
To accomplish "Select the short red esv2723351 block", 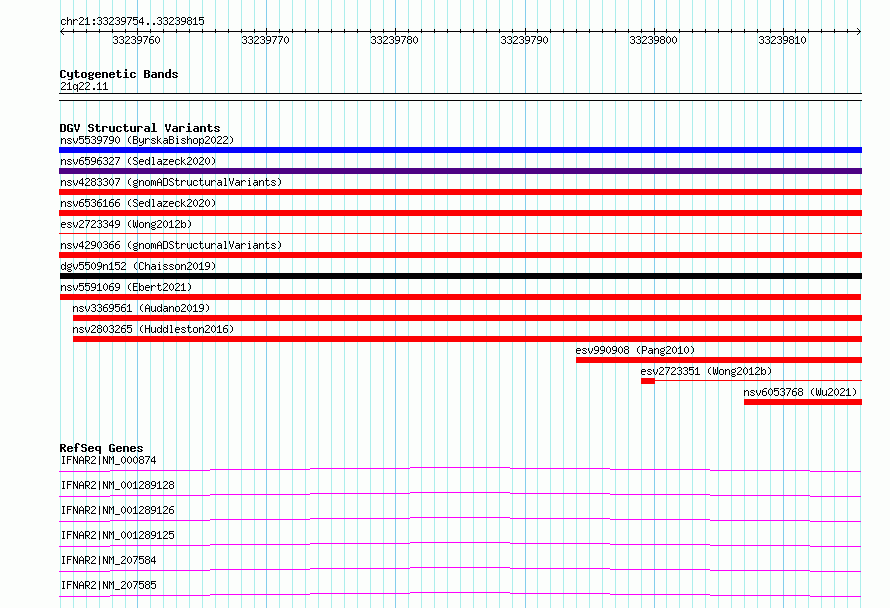I will point(648,381).
